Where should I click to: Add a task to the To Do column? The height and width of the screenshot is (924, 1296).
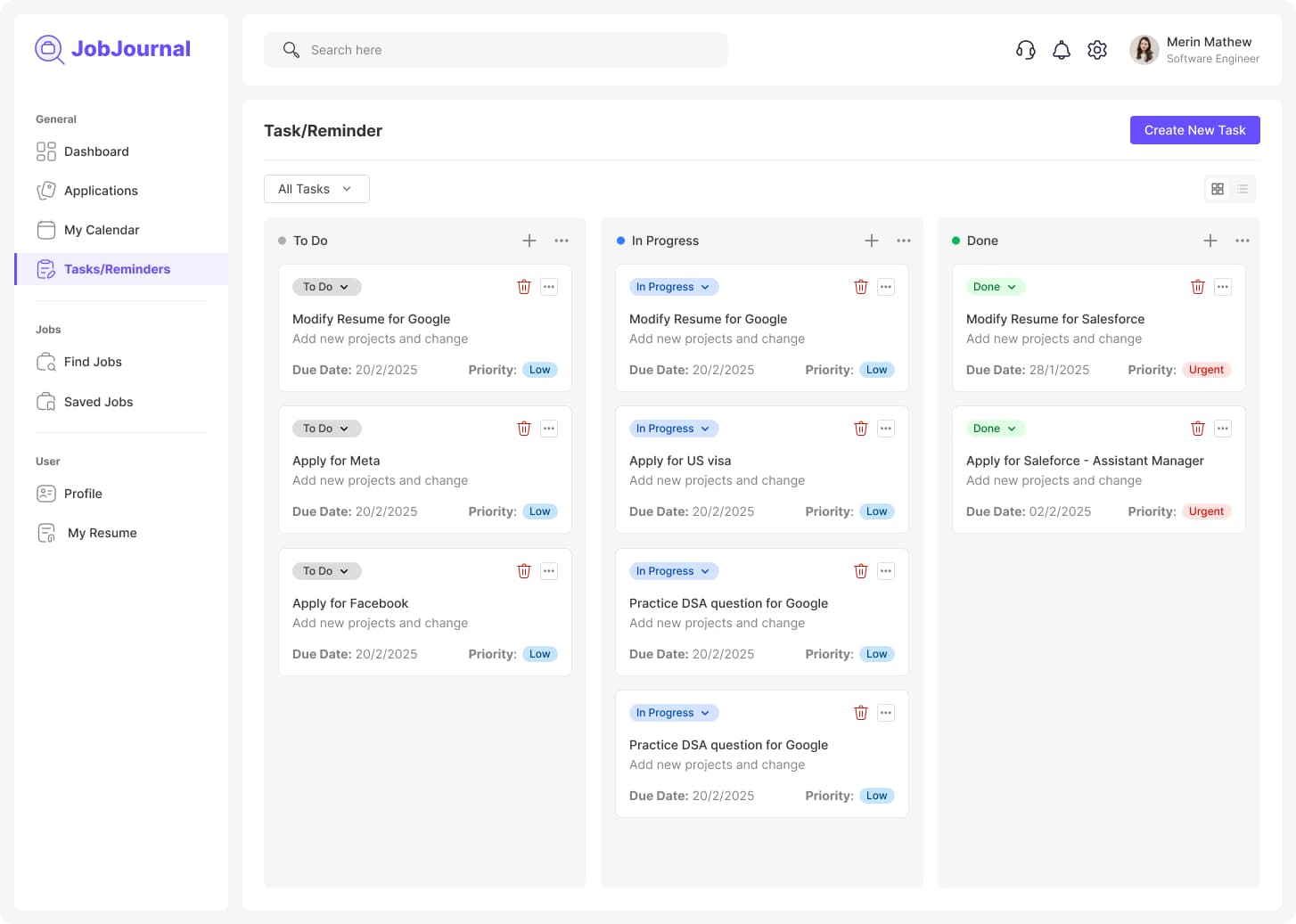(x=529, y=241)
